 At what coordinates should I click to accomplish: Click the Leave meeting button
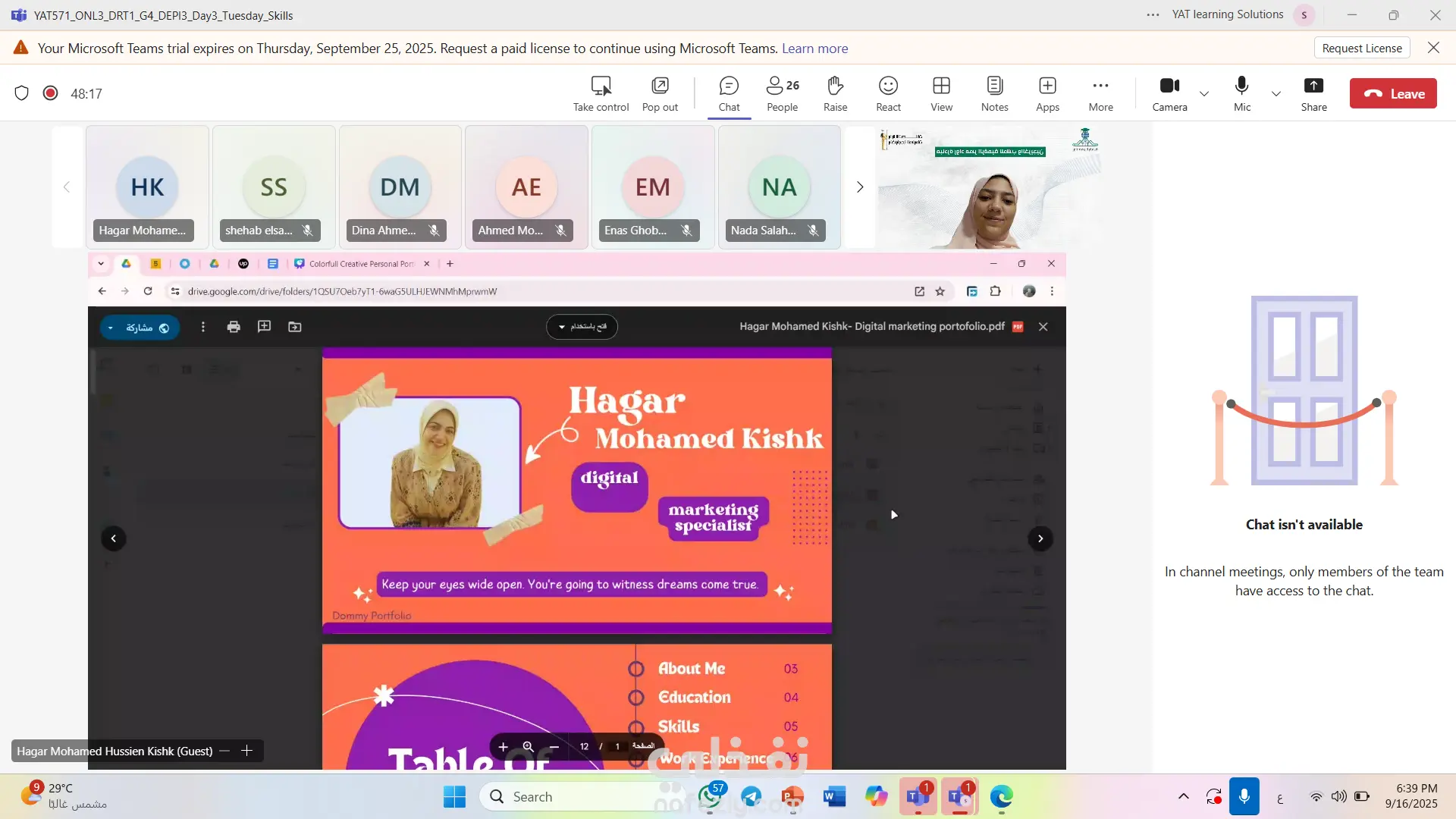coord(1393,94)
